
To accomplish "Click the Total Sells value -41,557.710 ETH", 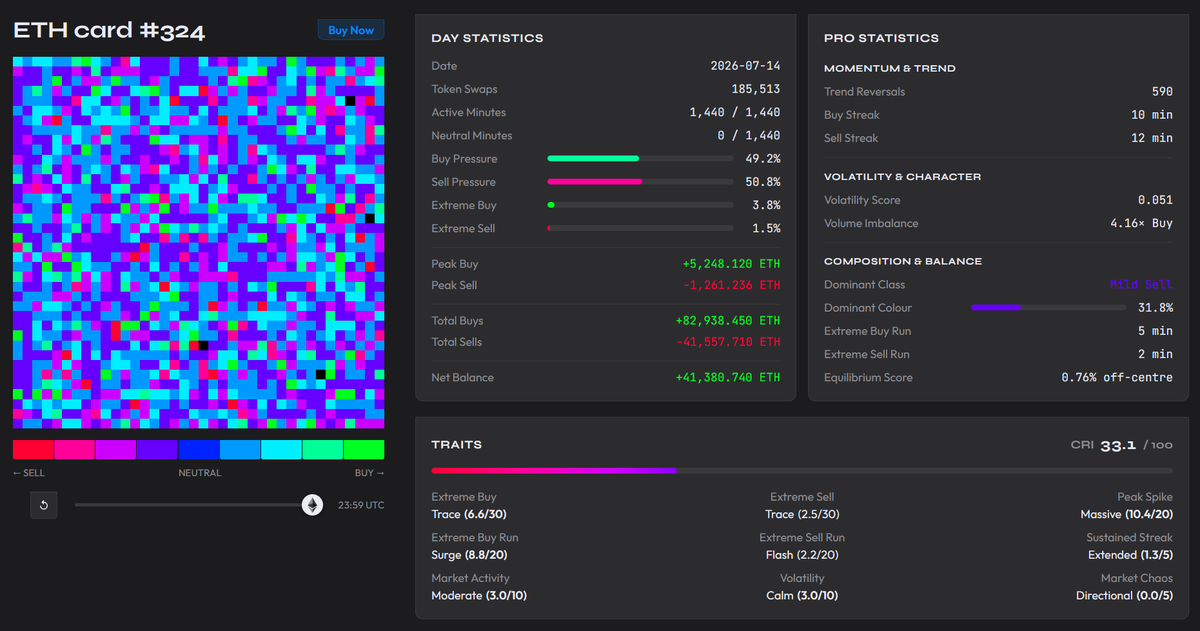I will point(728,342).
